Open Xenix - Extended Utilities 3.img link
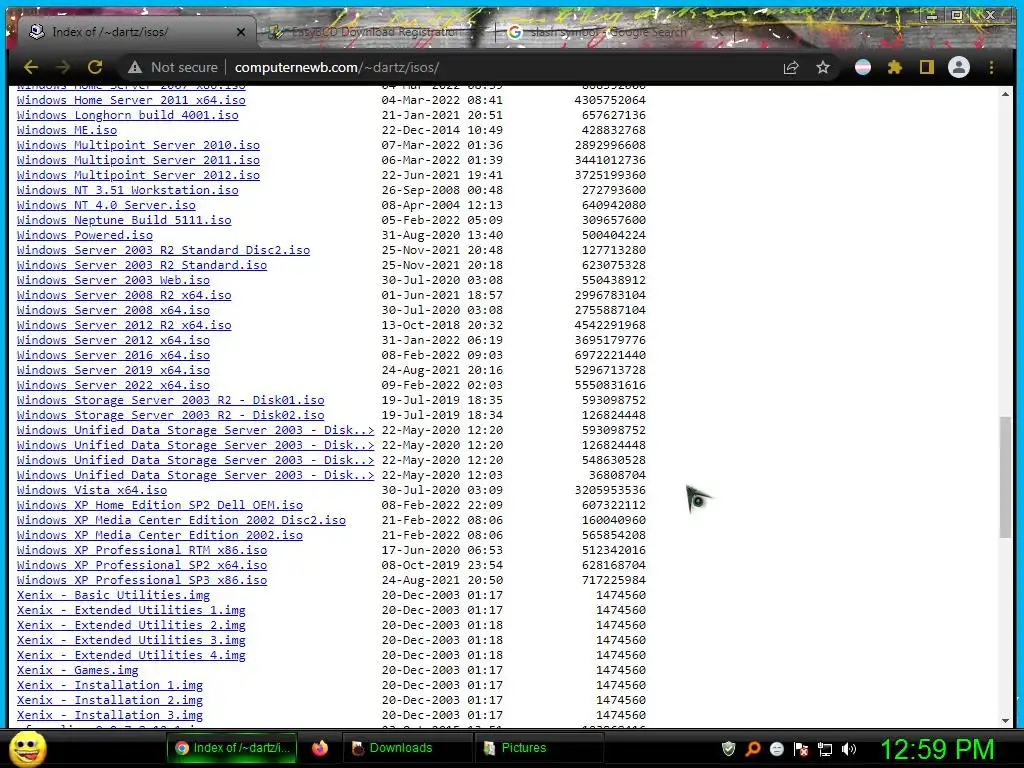This screenshot has height=768, width=1024. [131, 641]
